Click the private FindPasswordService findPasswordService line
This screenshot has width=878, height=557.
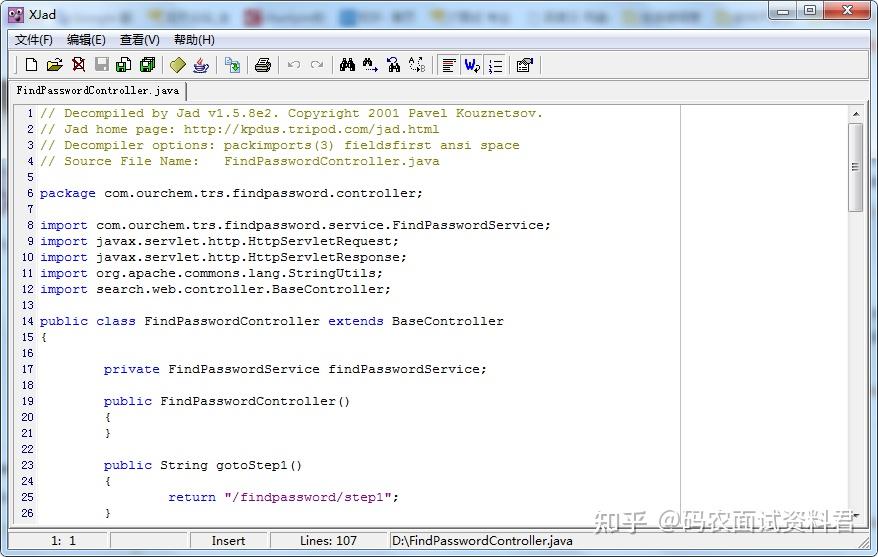click(x=295, y=369)
